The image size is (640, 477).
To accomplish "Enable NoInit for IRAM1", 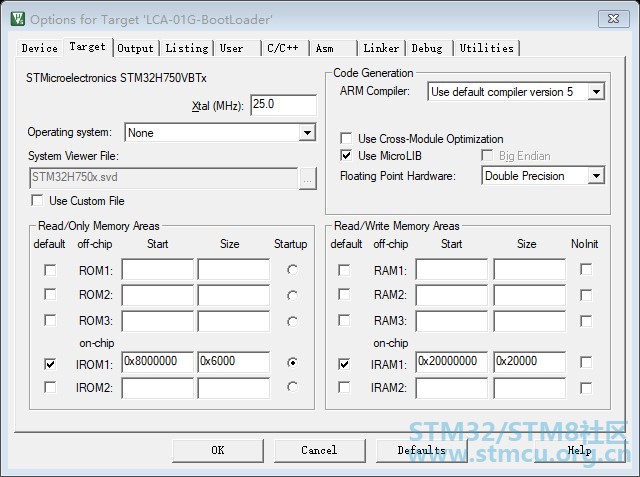I will [586, 362].
